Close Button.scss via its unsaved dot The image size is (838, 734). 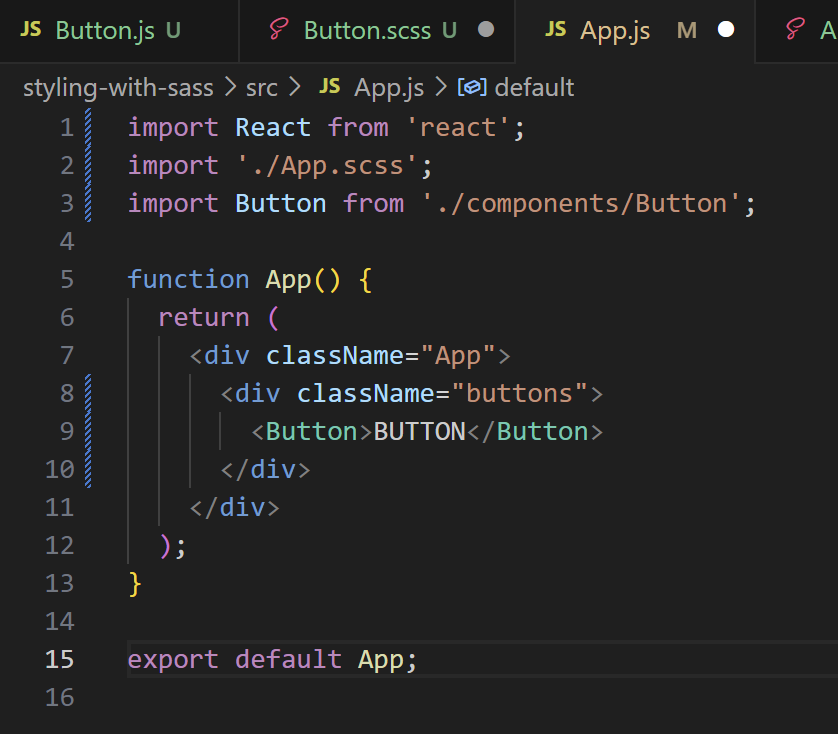coord(486,29)
